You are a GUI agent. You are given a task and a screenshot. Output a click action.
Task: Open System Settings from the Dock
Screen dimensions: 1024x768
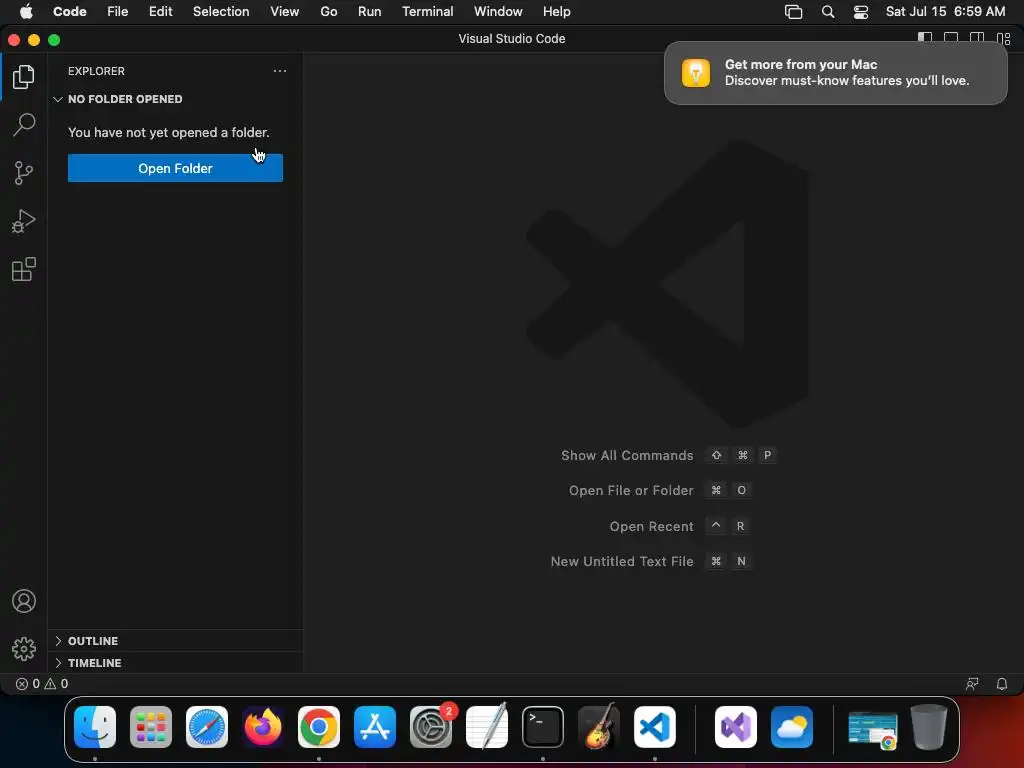(x=431, y=727)
